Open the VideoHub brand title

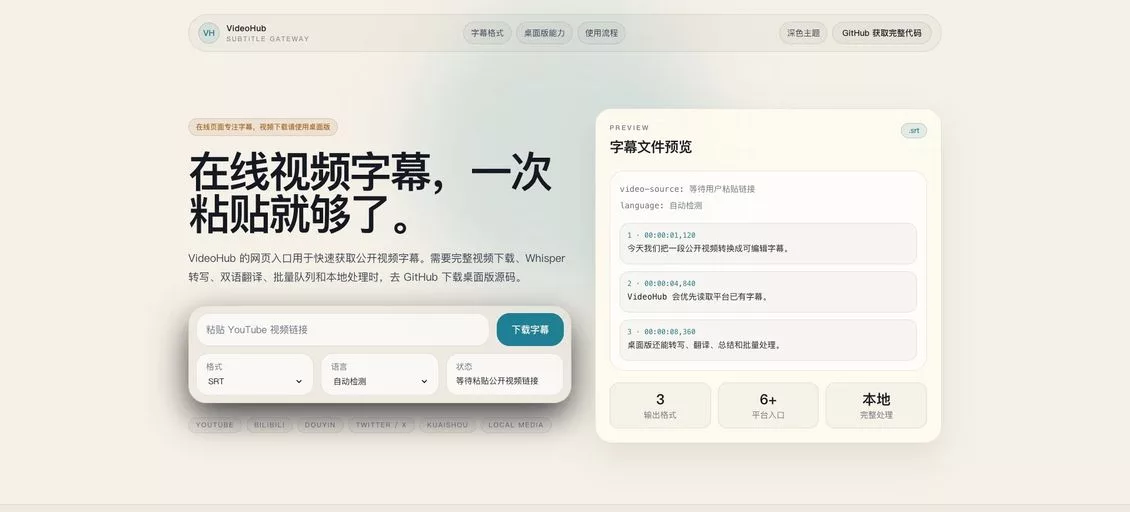click(246, 28)
